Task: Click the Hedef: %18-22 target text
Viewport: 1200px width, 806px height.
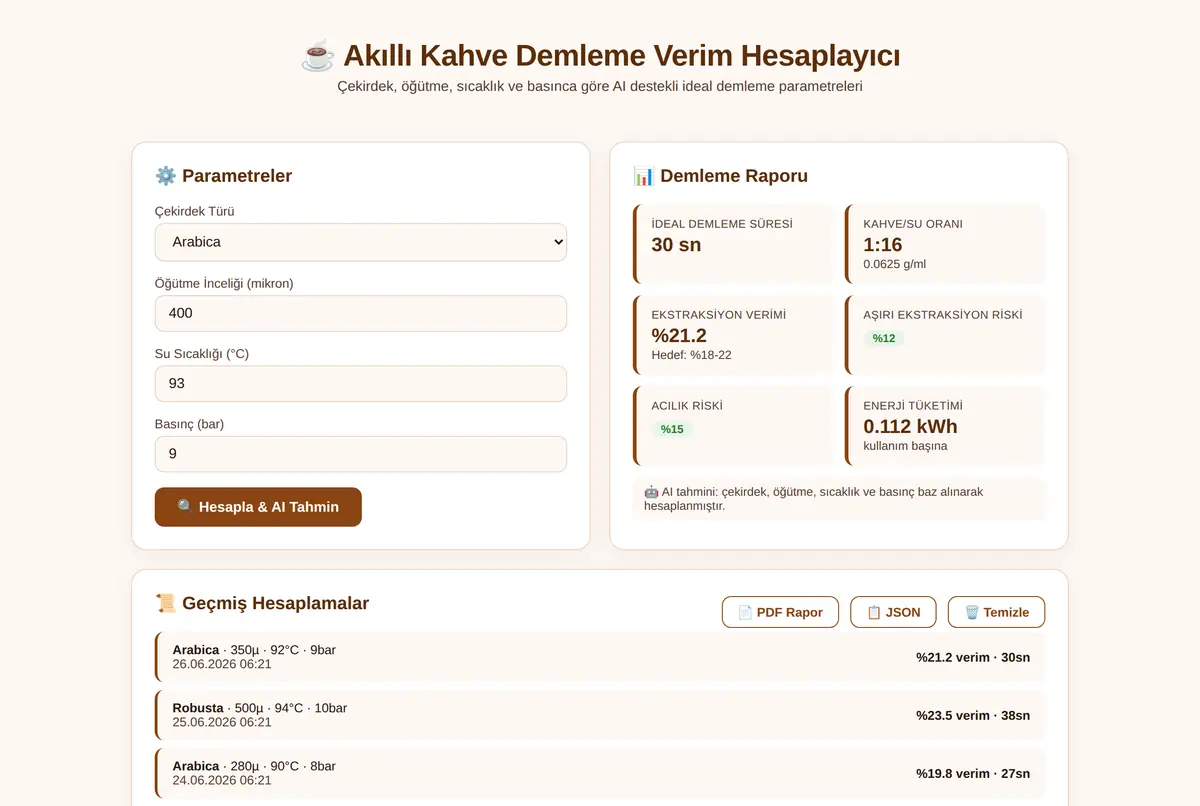Action: click(691, 355)
